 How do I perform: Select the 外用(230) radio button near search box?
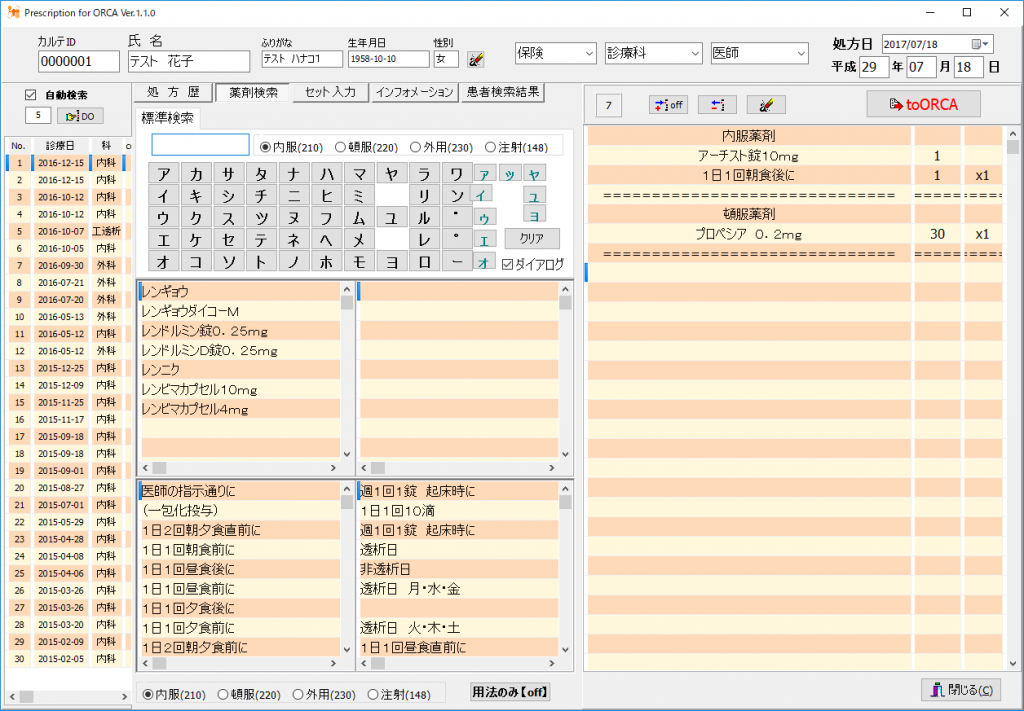pyautogui.click(x=413, y=147)
